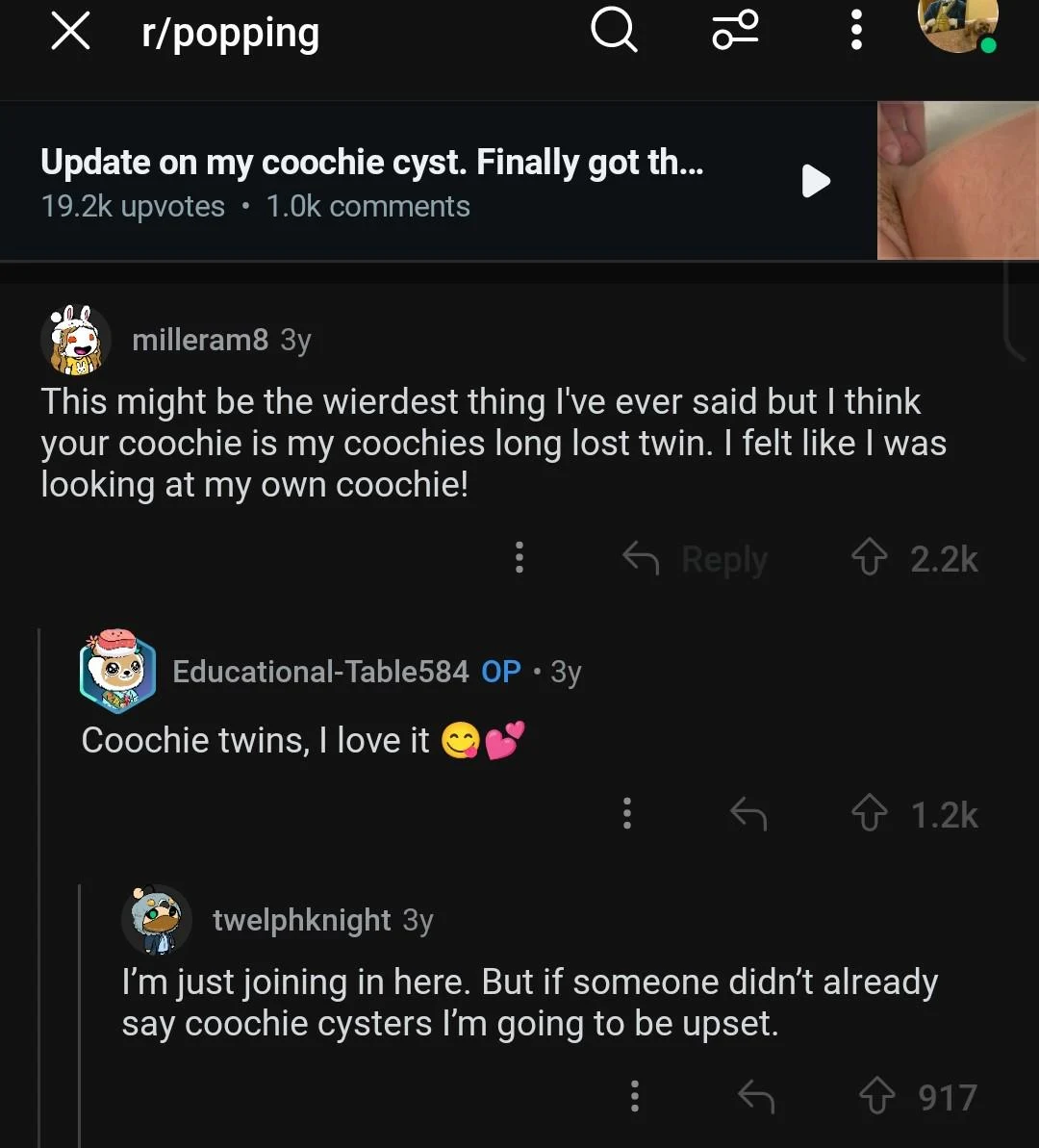Viewport: 1039px width, 1148px height.
Task: Open more options on milleram8's comment
Action: [519, 557]
